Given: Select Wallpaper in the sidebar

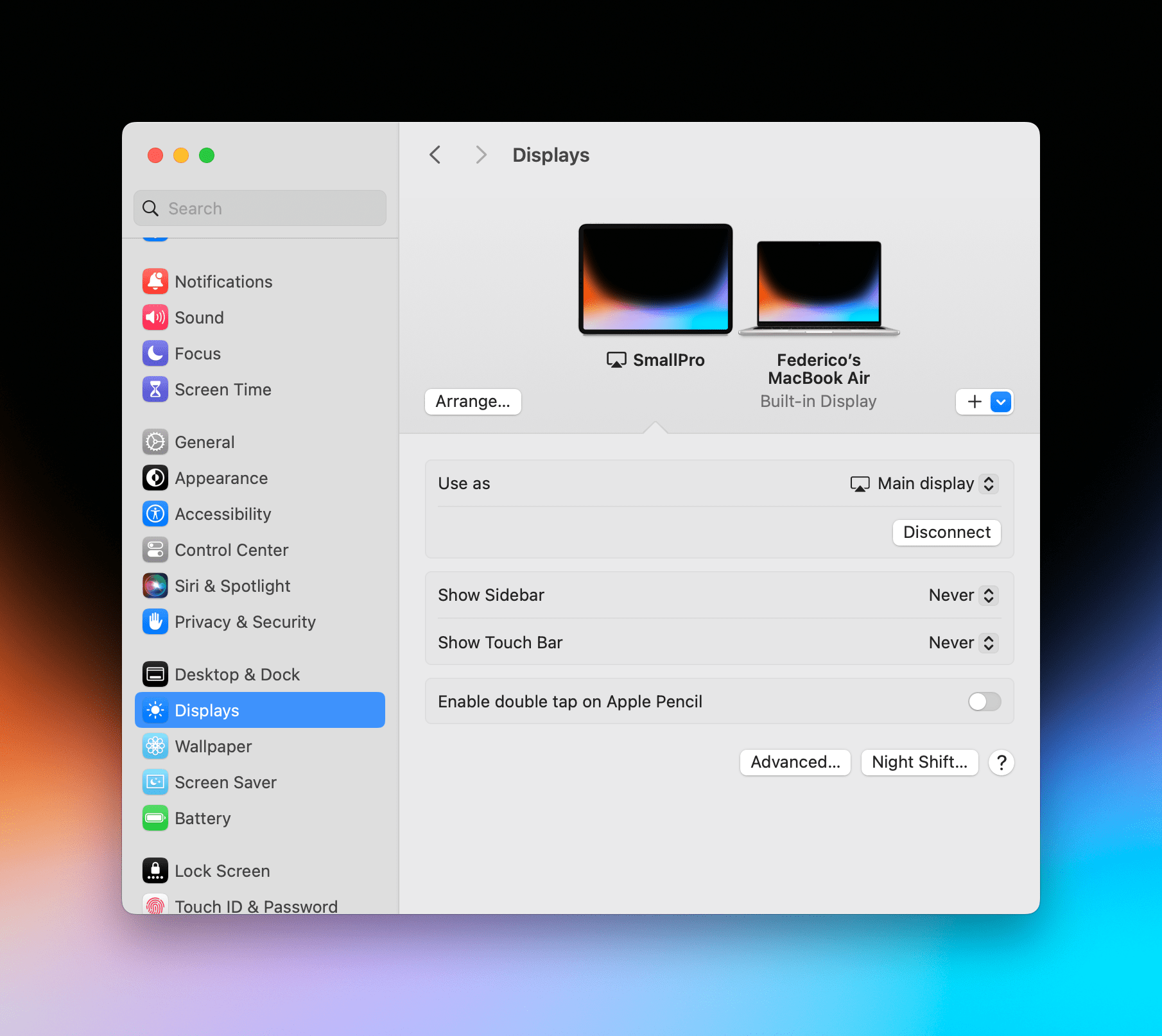Looking at the screenshot, I should pos(260,746).
